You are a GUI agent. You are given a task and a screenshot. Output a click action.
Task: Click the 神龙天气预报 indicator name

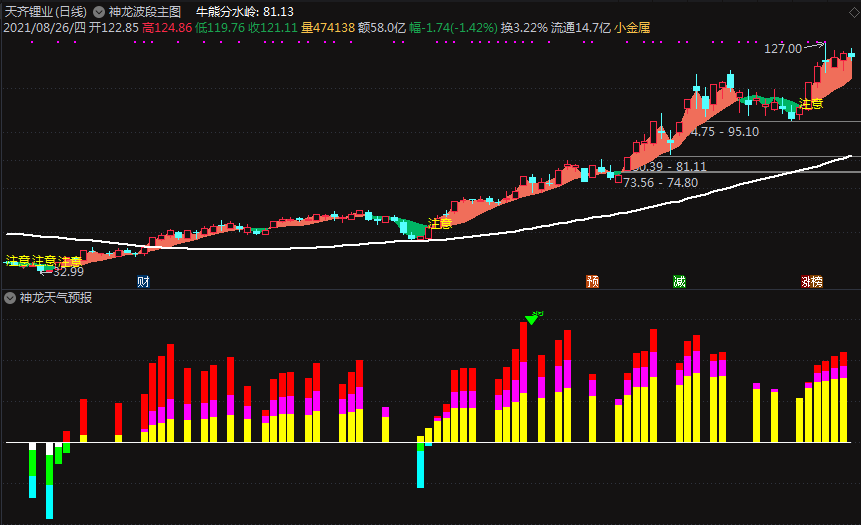pos(56,298)
